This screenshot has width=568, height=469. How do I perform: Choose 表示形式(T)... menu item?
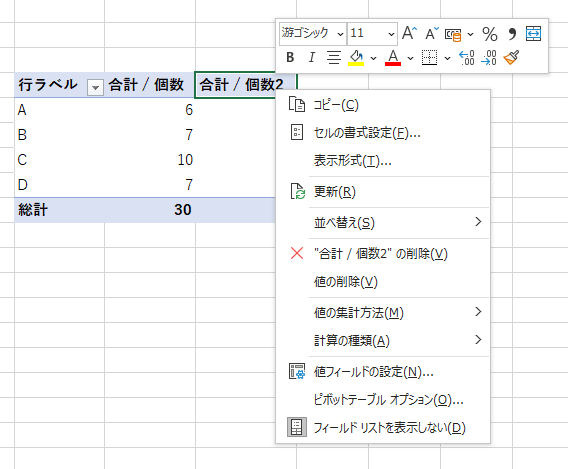coord(383,160)
